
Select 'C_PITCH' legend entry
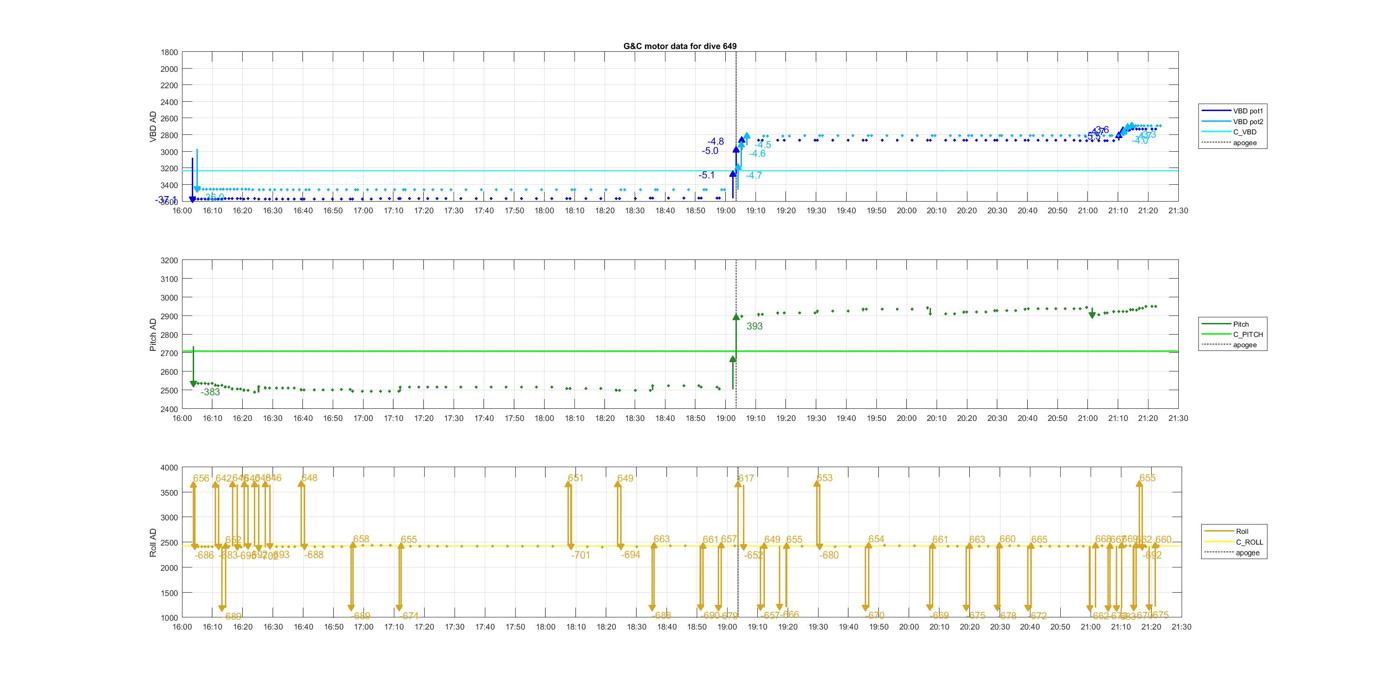[x=1233, y=334]
